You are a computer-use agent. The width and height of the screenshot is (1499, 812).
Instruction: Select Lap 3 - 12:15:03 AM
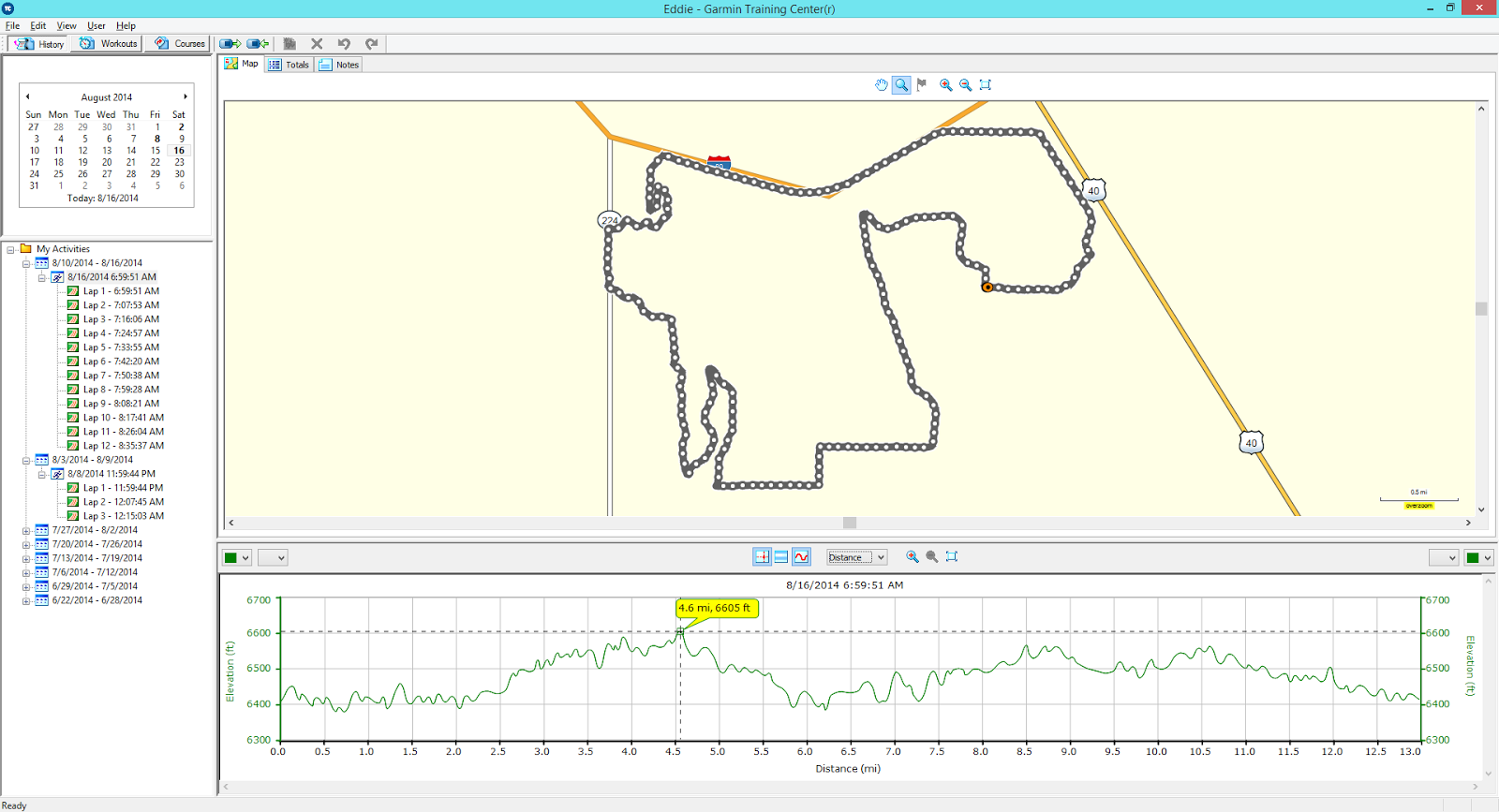coord(123,516)
